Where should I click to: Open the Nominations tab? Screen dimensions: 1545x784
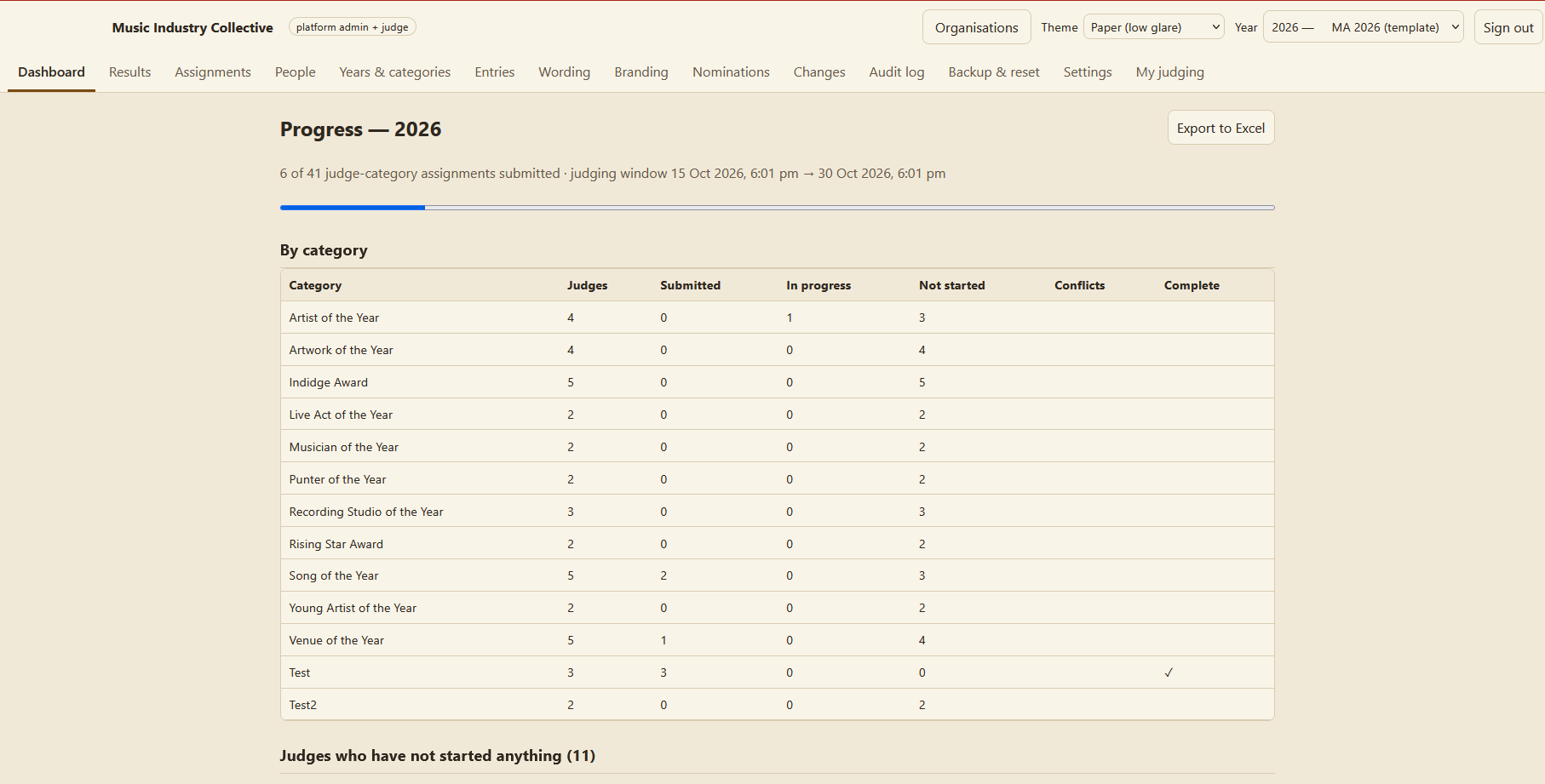click(731, 72)
